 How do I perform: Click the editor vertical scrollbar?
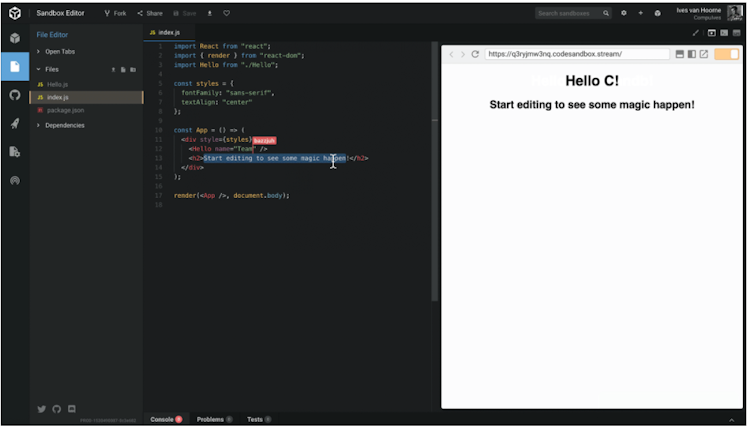pyautogui.click(x=435, y=172)
